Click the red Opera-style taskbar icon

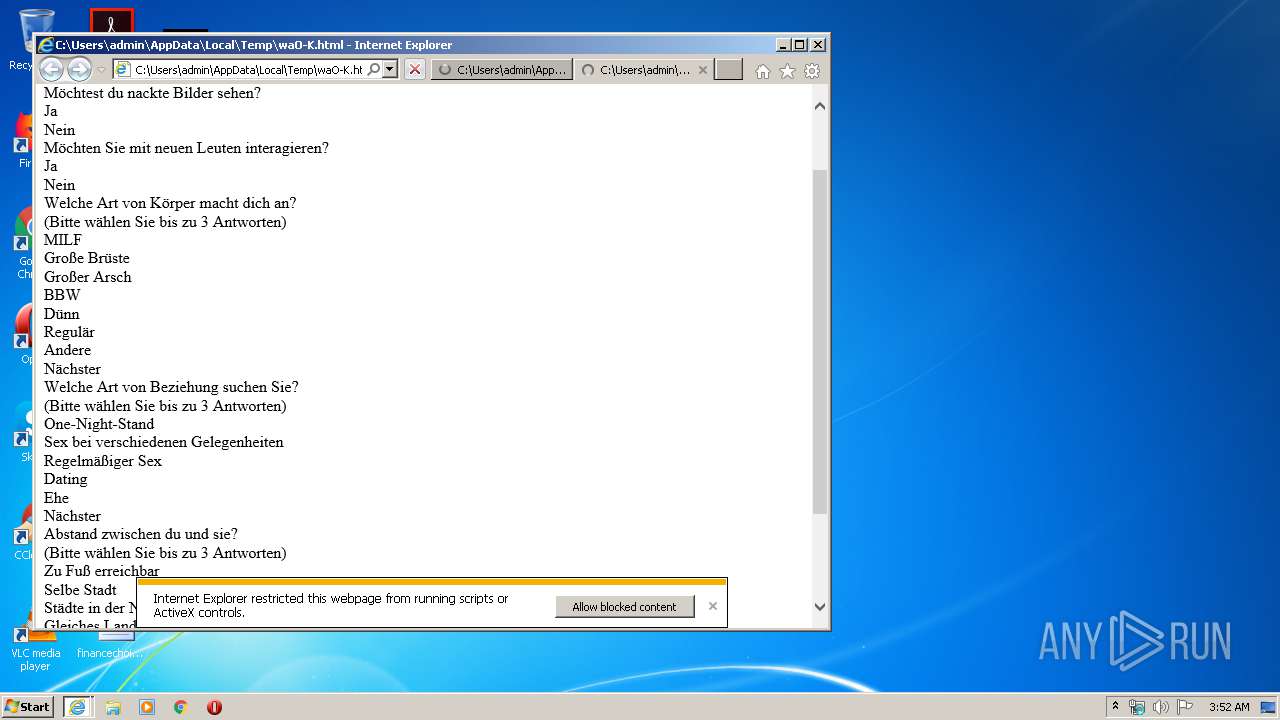(x=214, y=707)
